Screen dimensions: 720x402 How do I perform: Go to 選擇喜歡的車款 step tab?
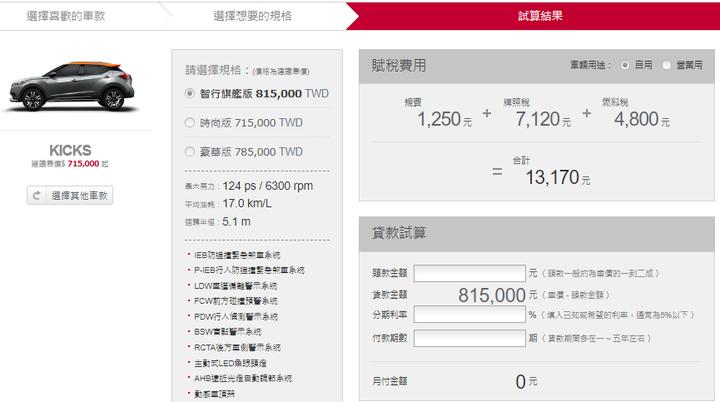tap(66, 16)
